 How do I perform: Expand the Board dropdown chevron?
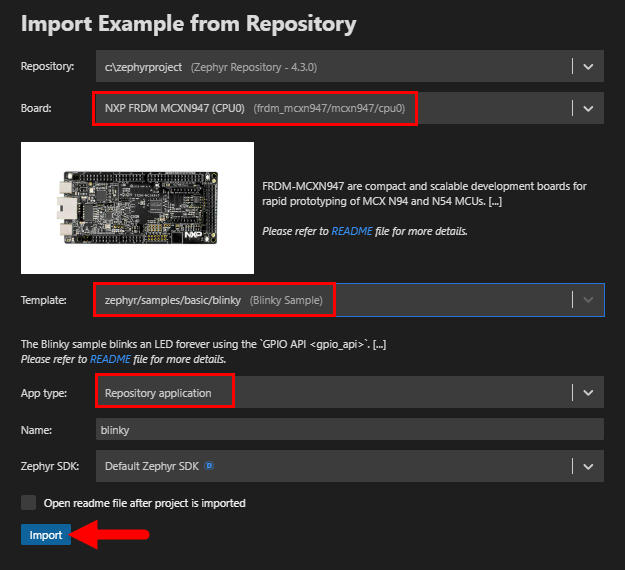(588, 108)
